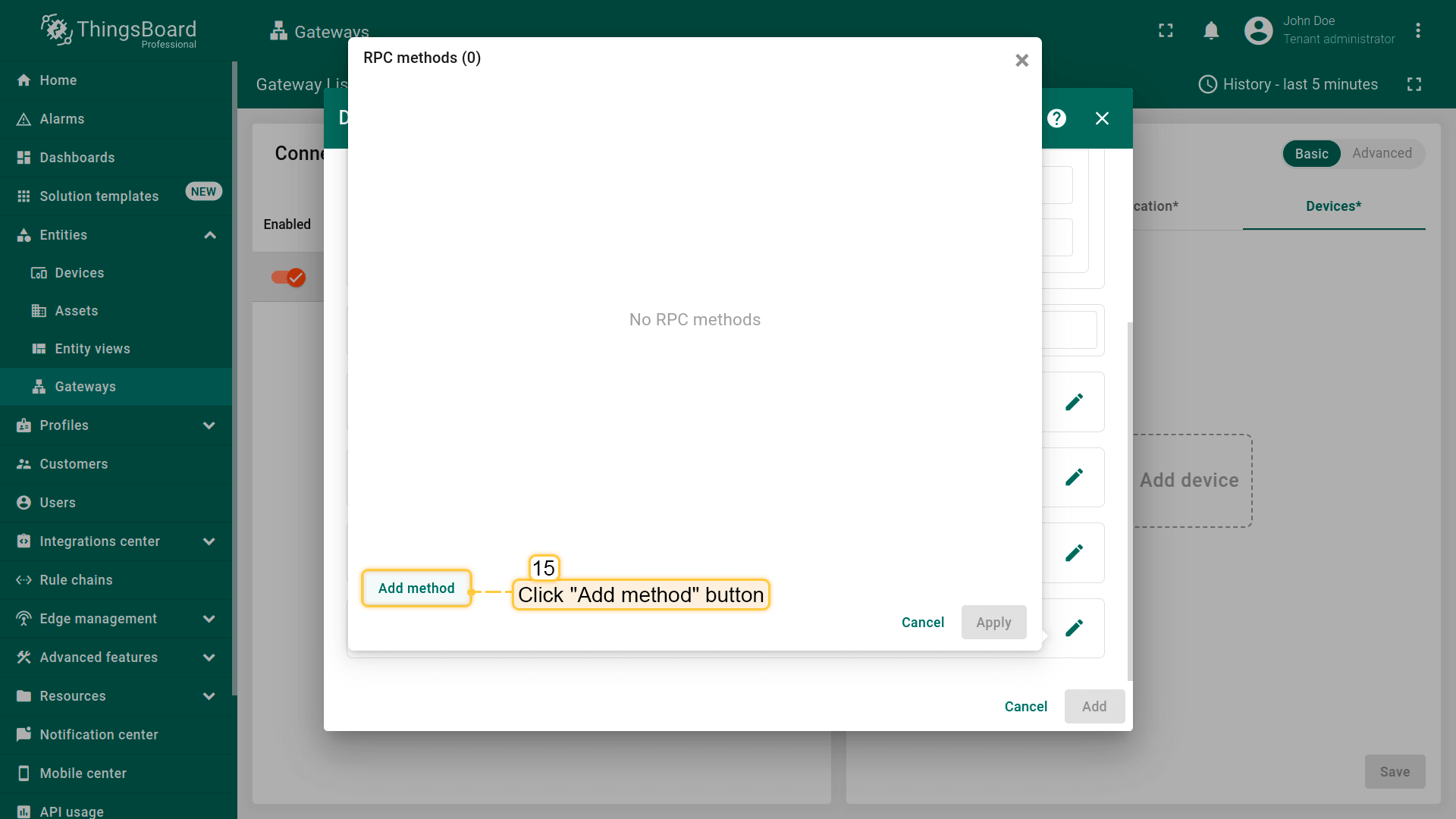Click the help question mark icon

[1056, 118]
